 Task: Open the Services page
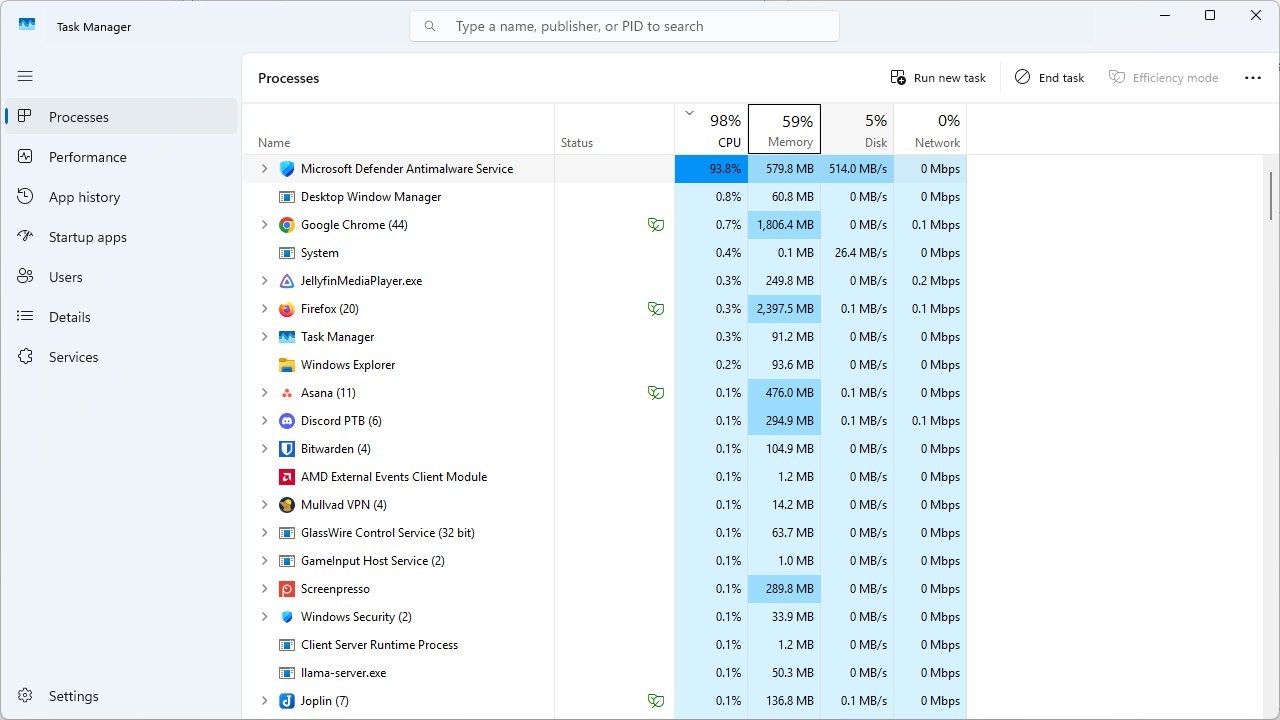(x=121, y=357)
